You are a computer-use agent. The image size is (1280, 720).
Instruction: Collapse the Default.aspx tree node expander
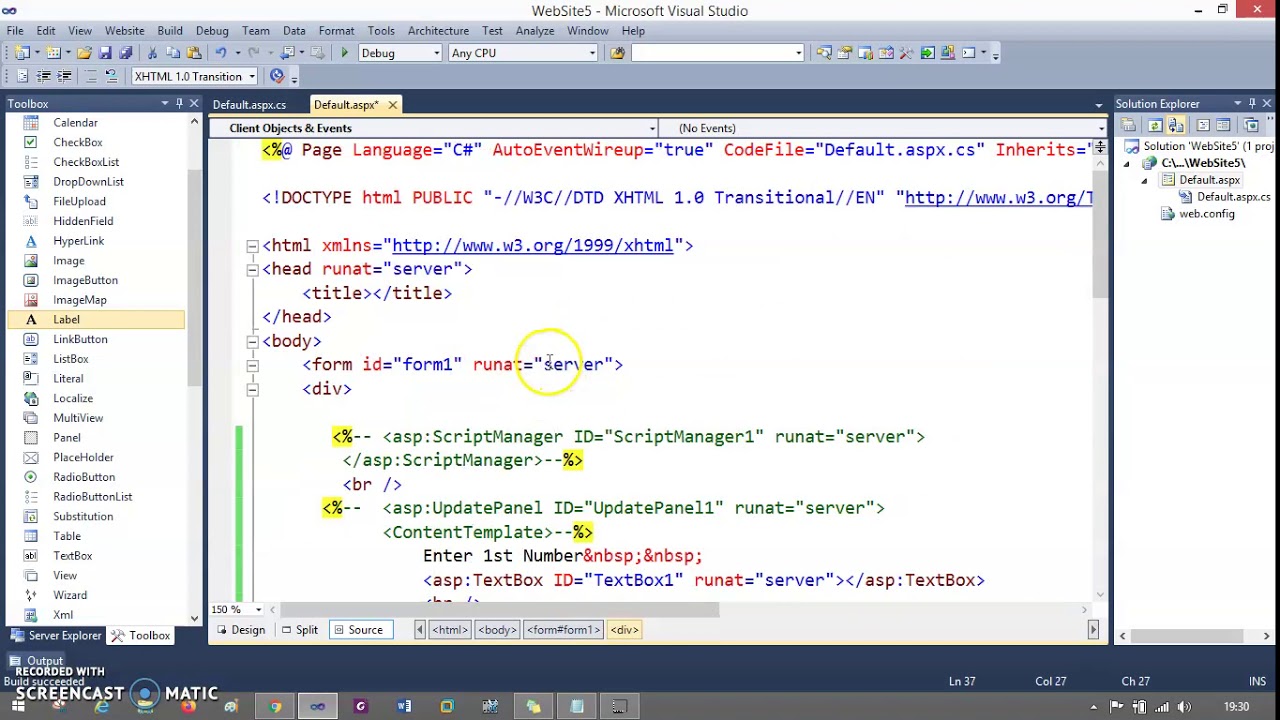click(x=1144, y=180)
